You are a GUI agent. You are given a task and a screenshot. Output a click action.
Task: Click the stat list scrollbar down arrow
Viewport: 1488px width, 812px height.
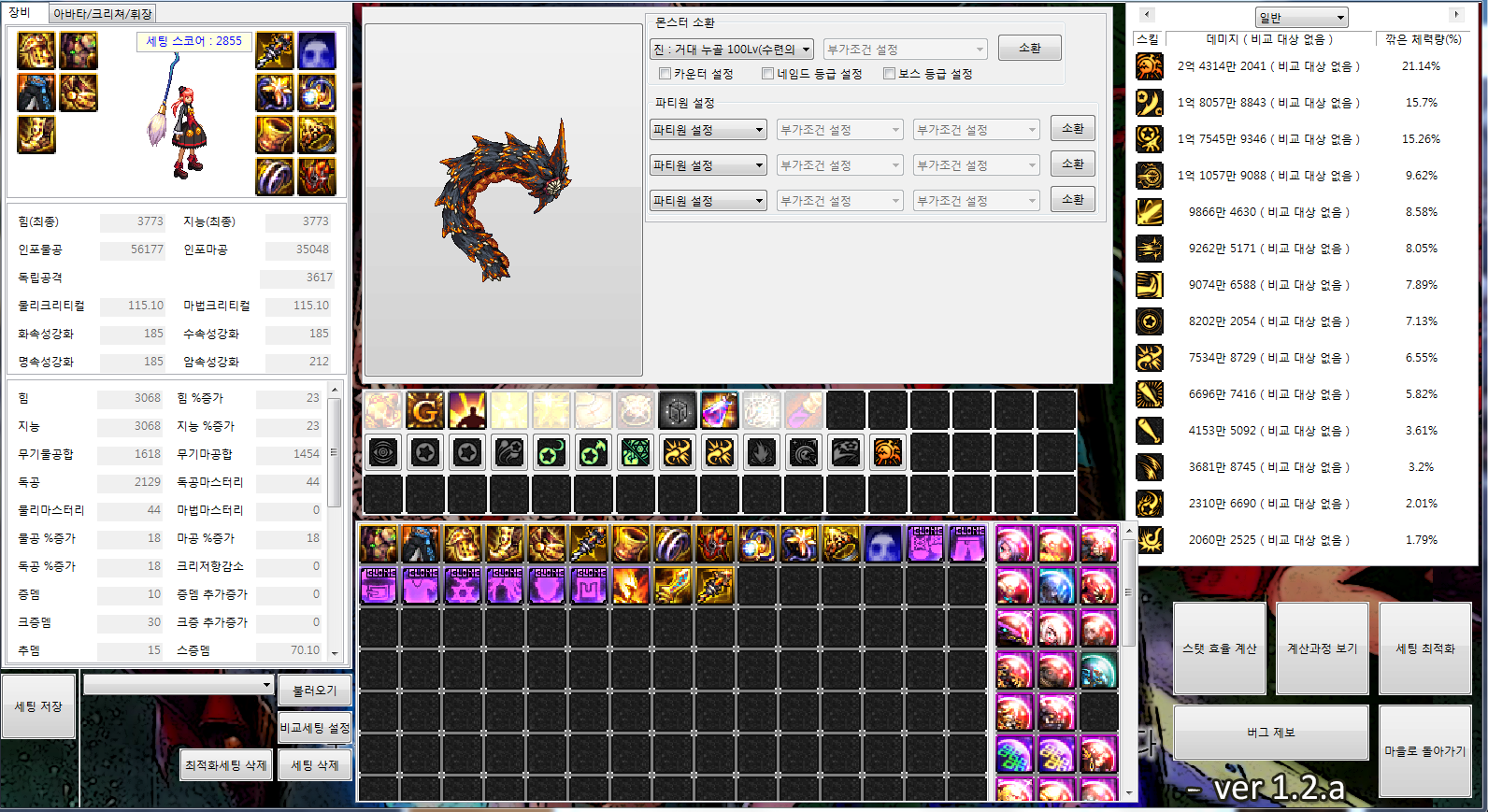pos(334,654)
